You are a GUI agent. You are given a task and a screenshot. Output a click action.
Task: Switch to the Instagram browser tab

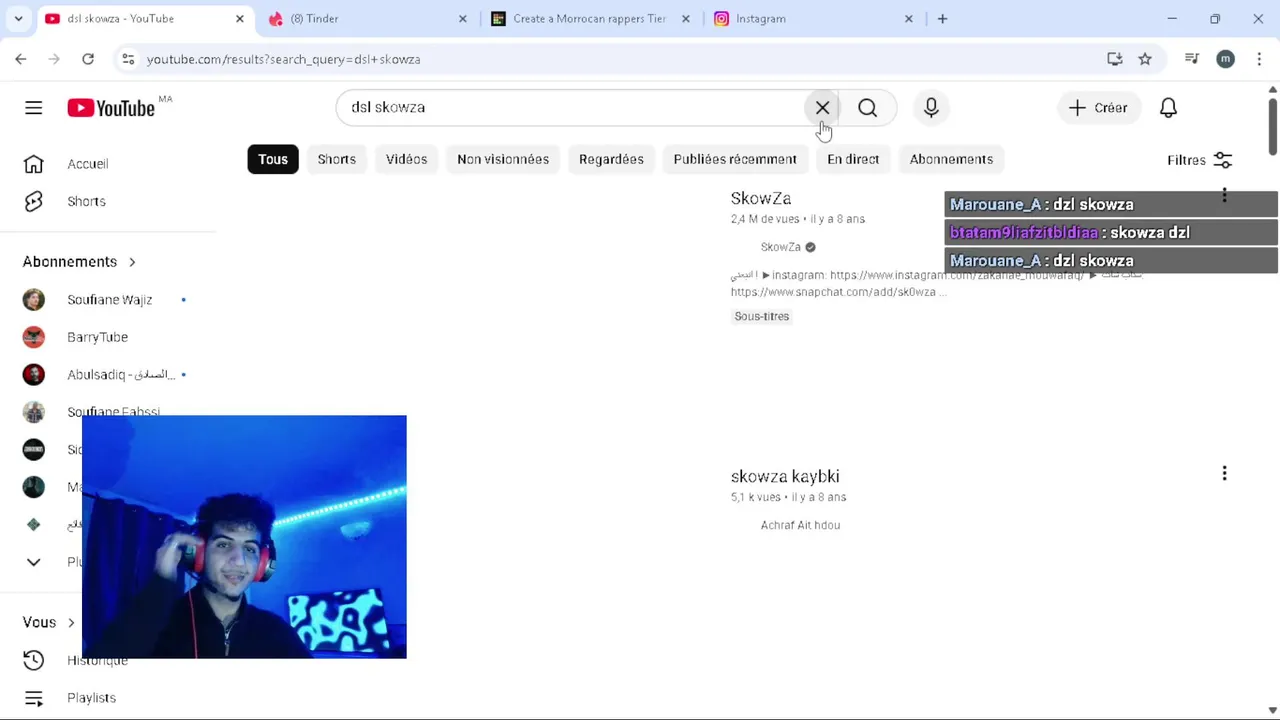click(x=814, y=19)
